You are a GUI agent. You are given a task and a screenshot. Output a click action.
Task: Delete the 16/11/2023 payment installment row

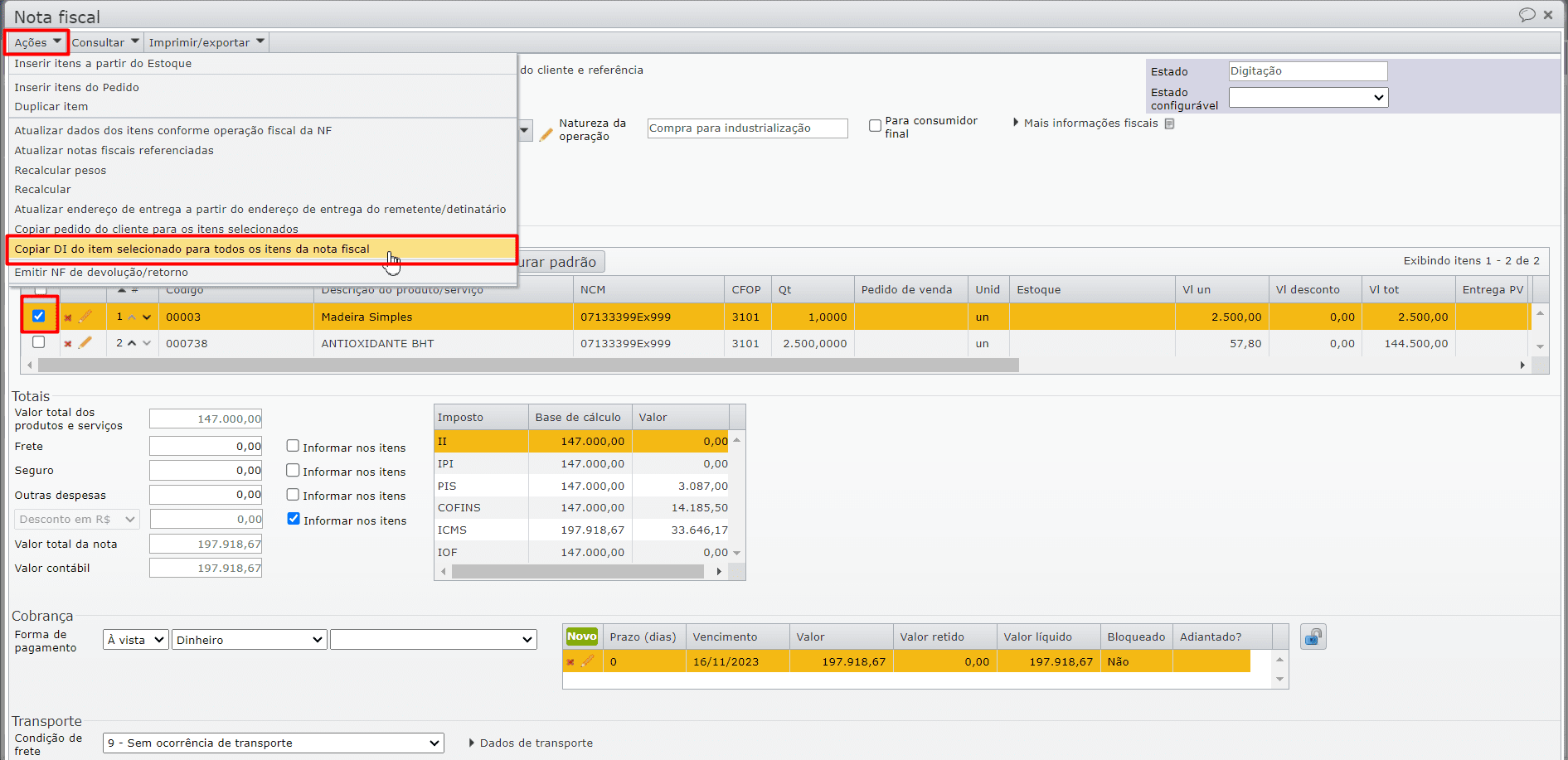(x=570, y=662)
